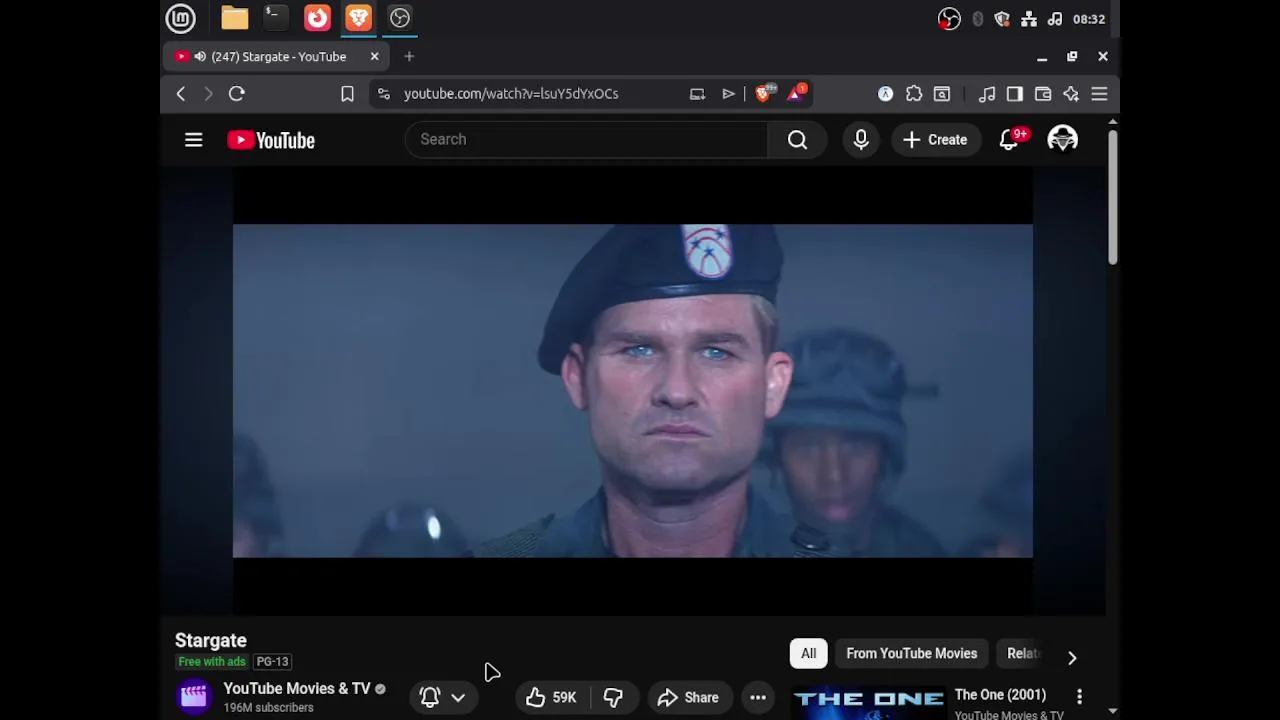Screen dimensions: 1280x720
Task: Start voice search with the microphone
Action: [861, 139]
